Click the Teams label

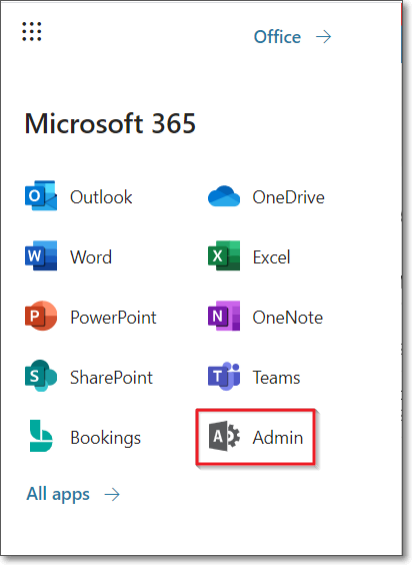pos(276,378)
